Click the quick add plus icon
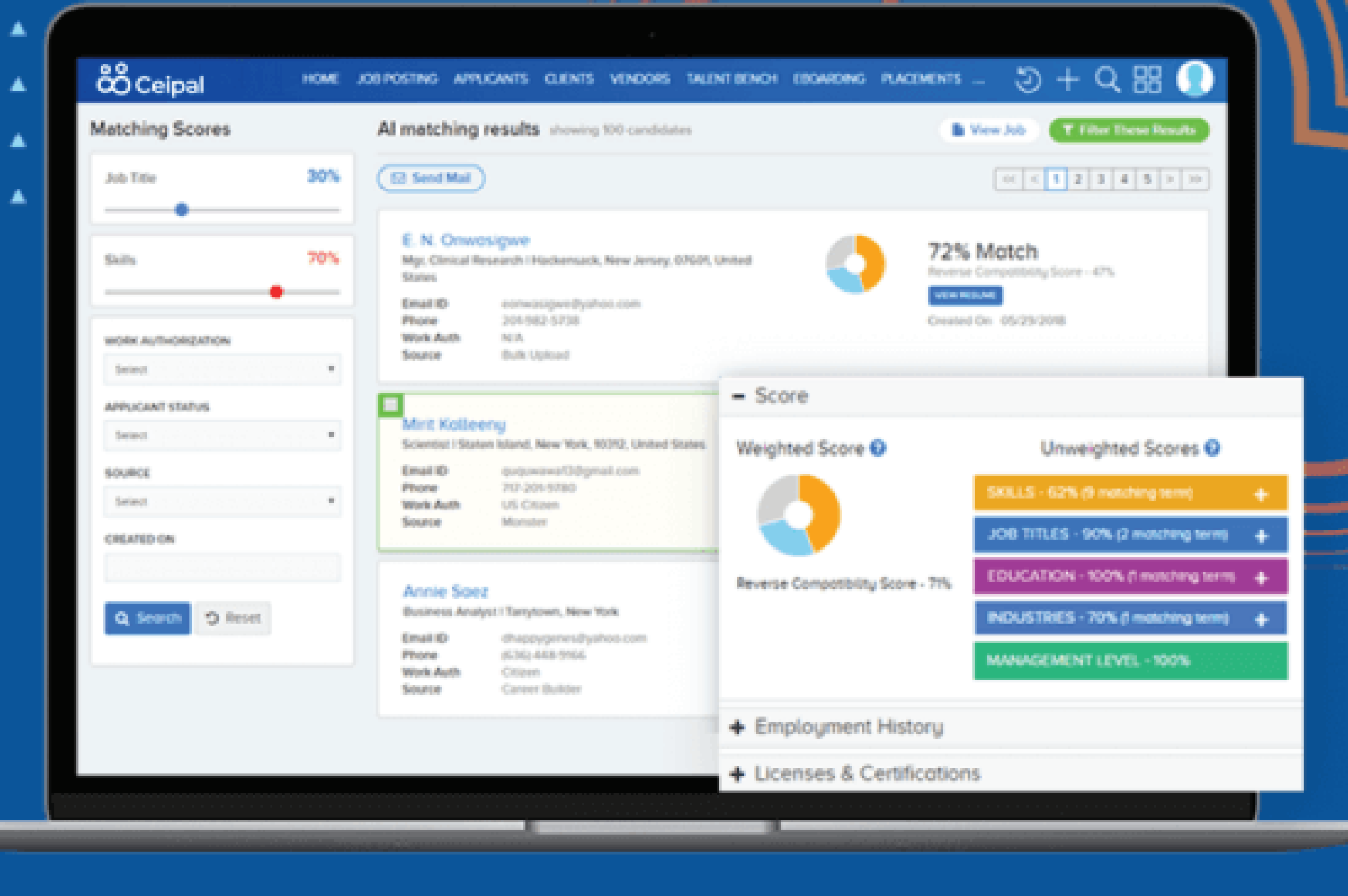This screenshot has width=1348, height=896. click(x=1068, y=79)
